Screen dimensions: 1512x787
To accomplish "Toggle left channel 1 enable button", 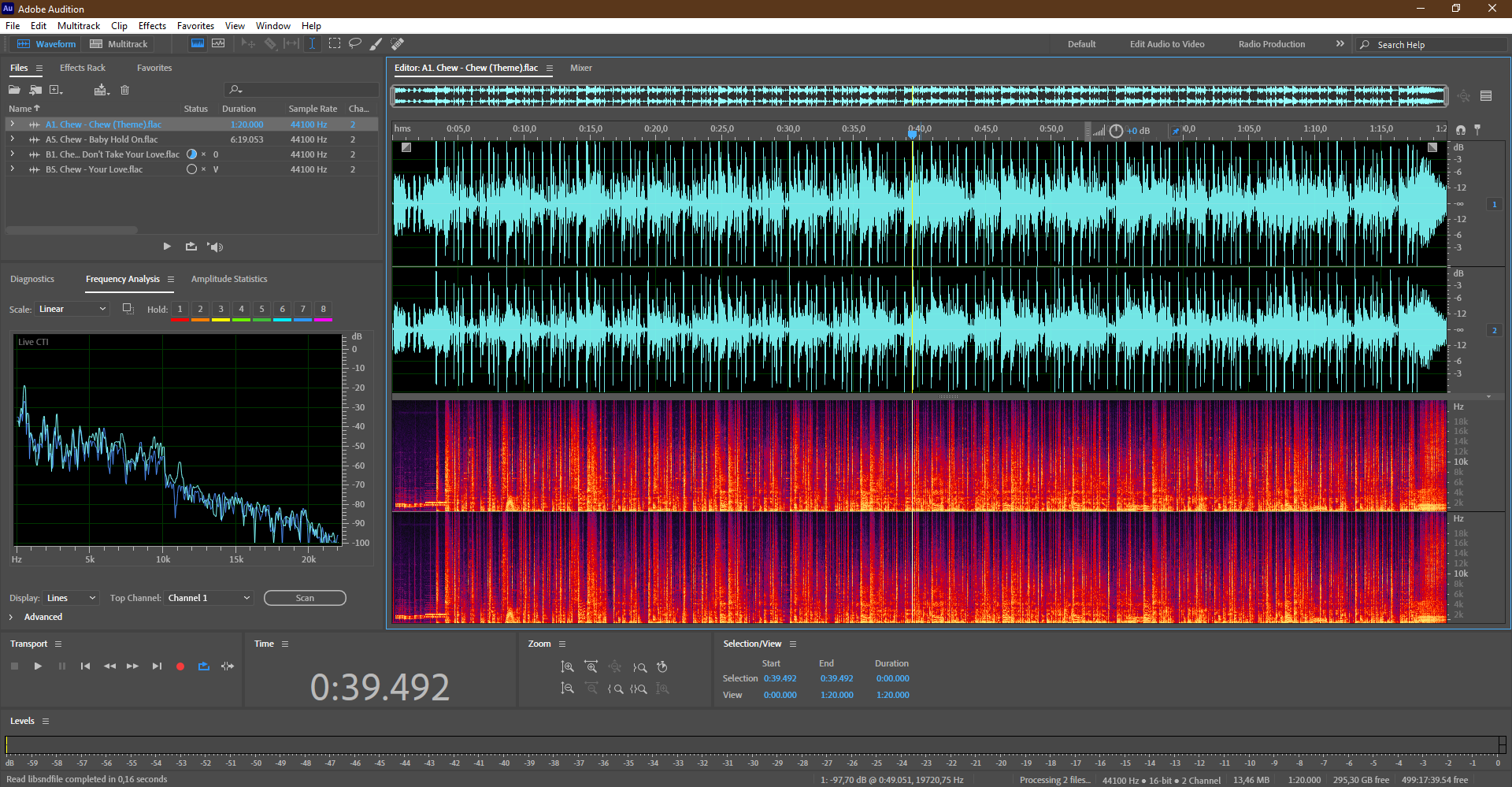I will 1494,204.
